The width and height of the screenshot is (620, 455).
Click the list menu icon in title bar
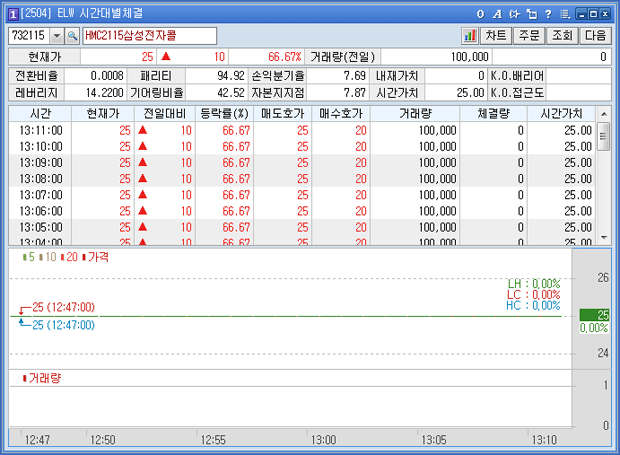tap(566, 13)
